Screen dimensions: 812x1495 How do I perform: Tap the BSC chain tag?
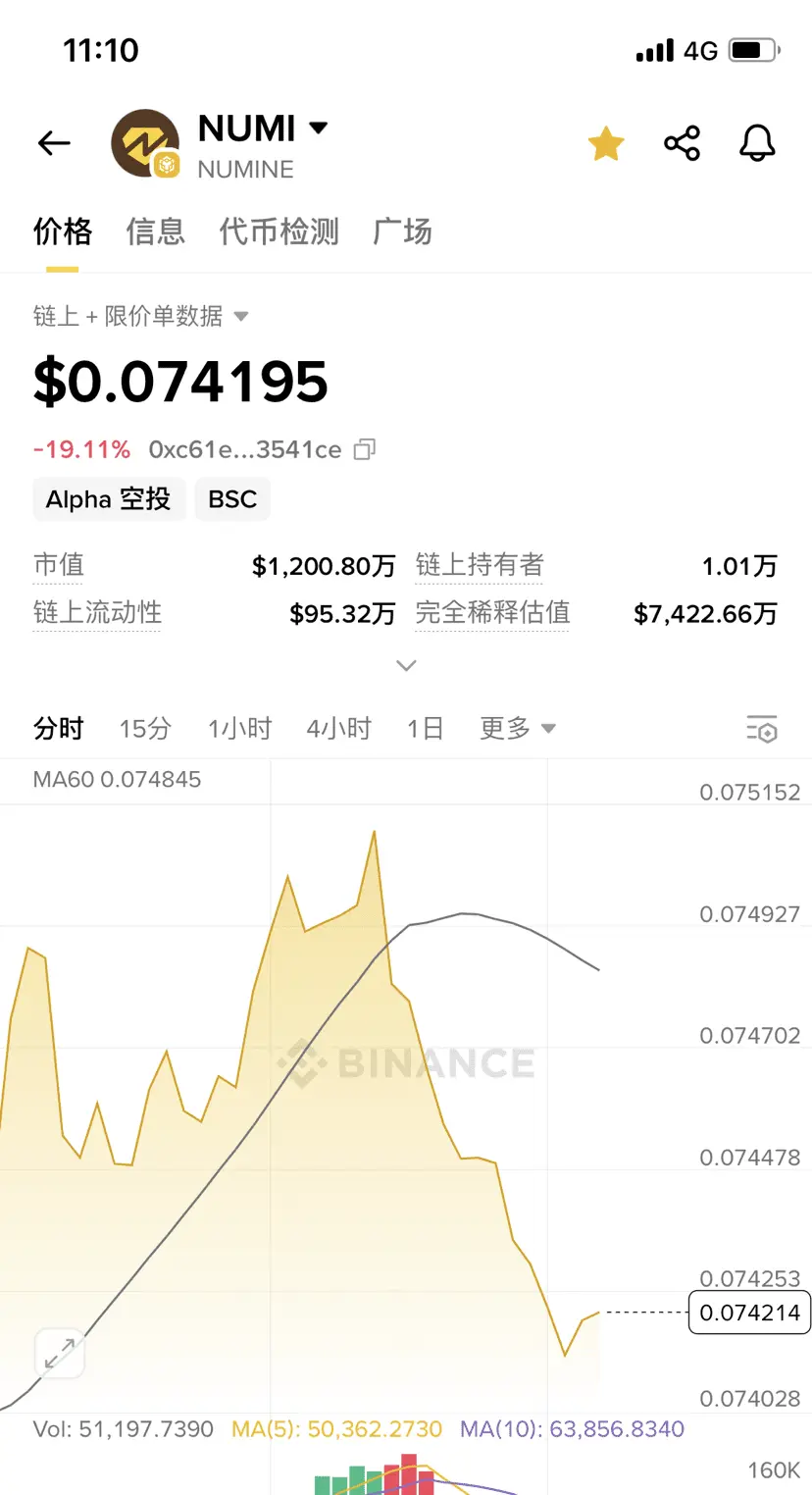tap(232, 499)
